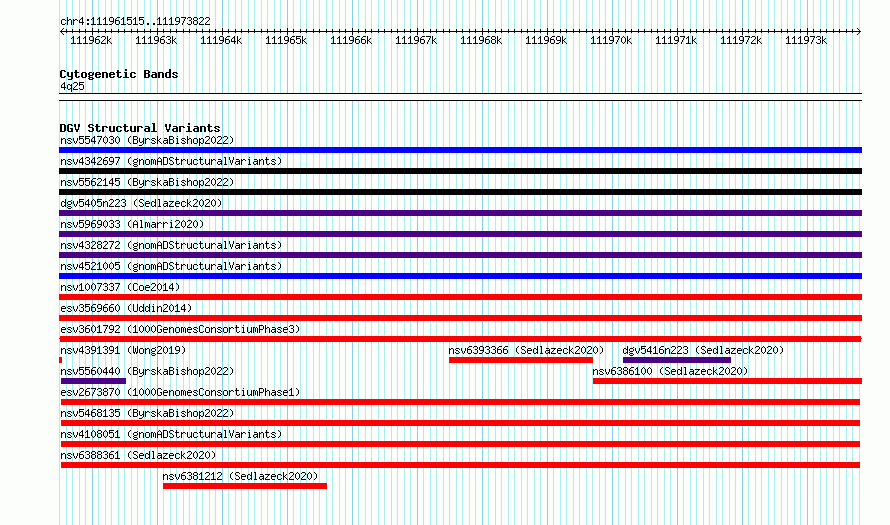Click the red bar under esv2673870

460,402
